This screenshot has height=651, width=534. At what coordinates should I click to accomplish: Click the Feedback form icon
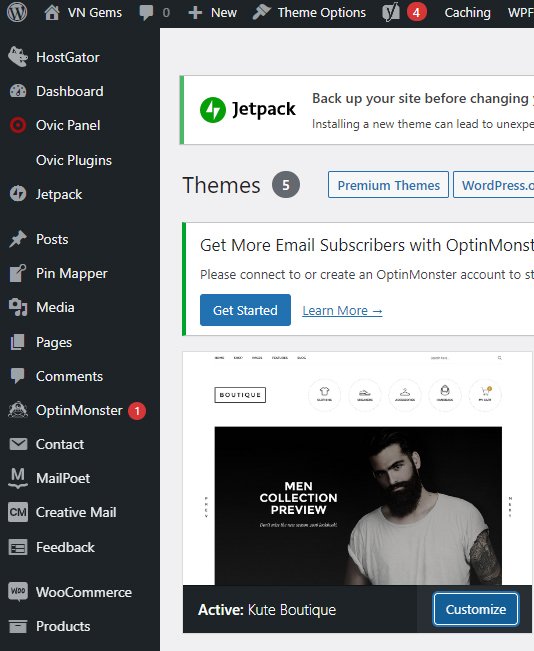pyautogui.click(x=18, y=547)
